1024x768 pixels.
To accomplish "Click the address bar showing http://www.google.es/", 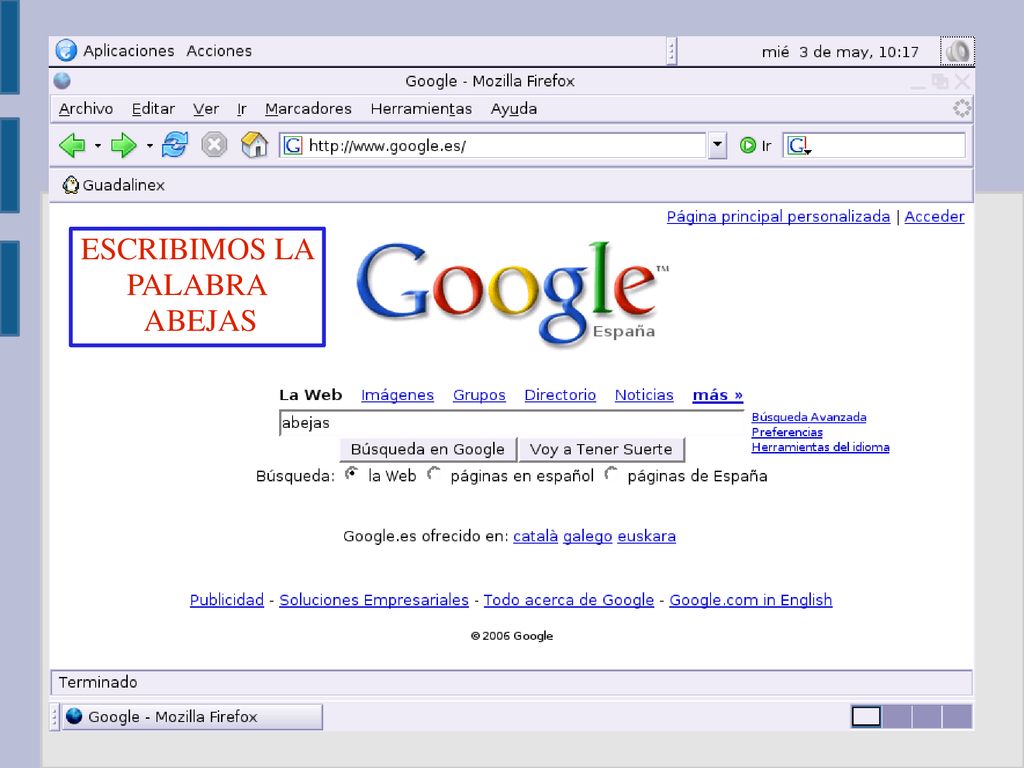I will [493, 146].
